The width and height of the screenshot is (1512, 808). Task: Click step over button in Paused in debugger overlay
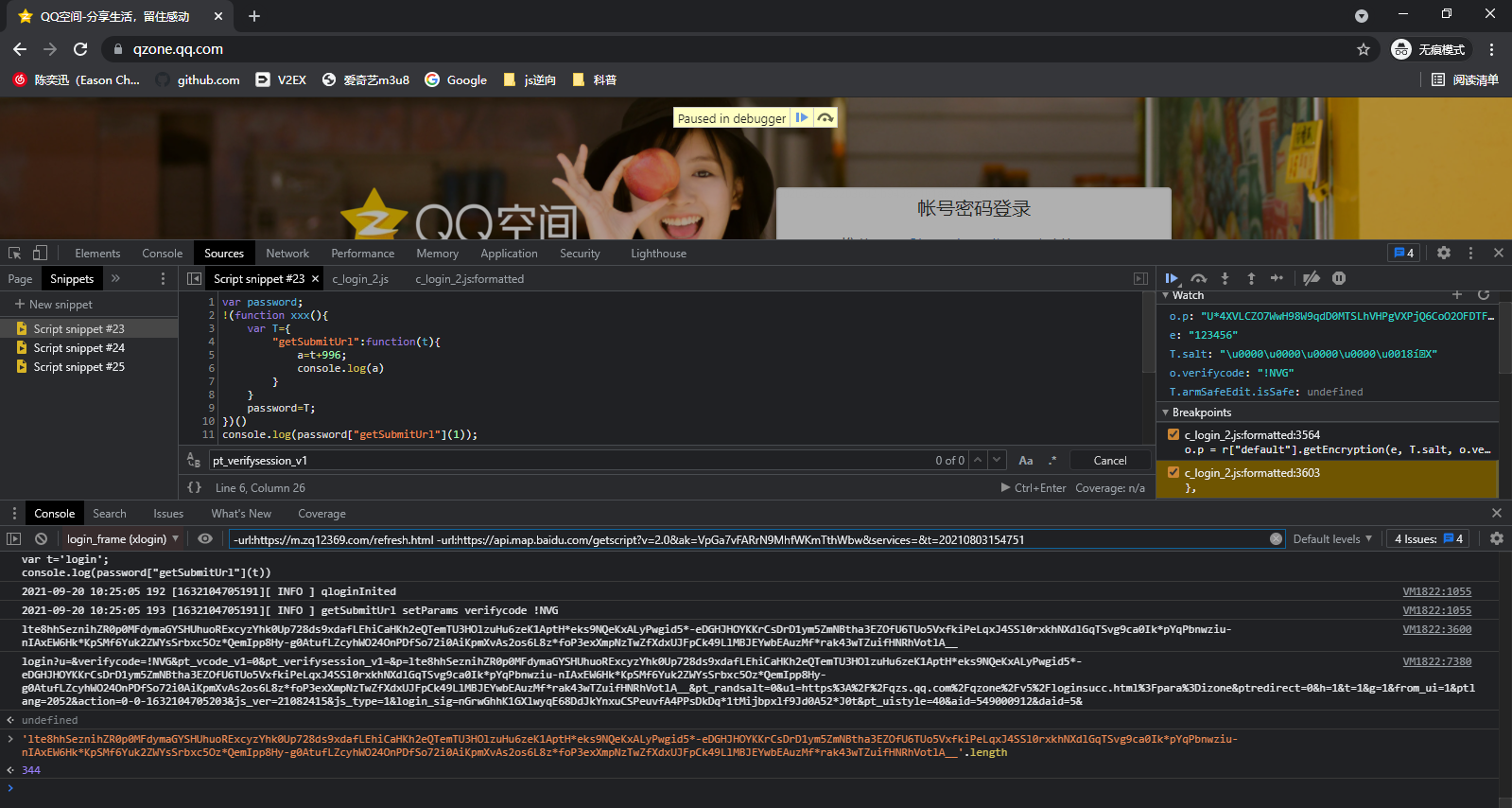click(x=826, y=117)
